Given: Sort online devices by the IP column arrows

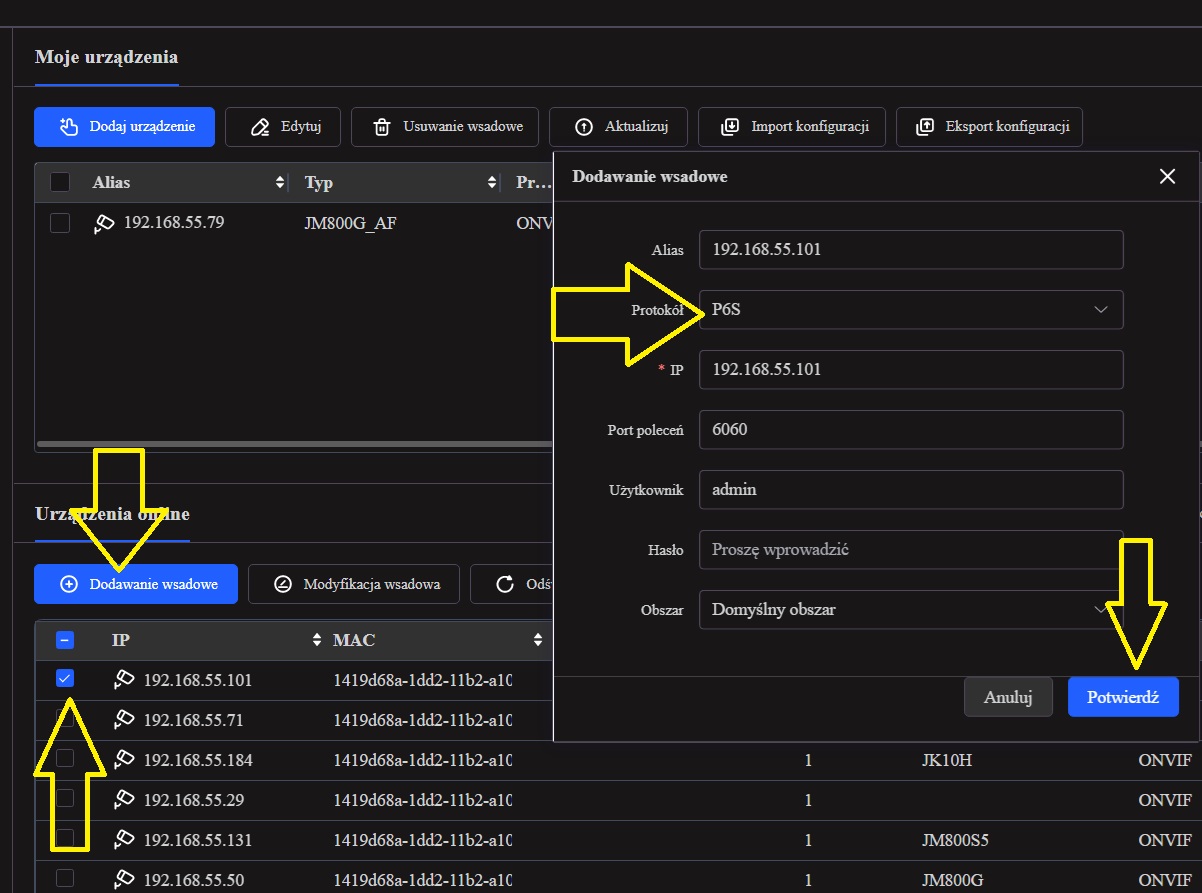Looking at the screenshot, I should 318,640.
